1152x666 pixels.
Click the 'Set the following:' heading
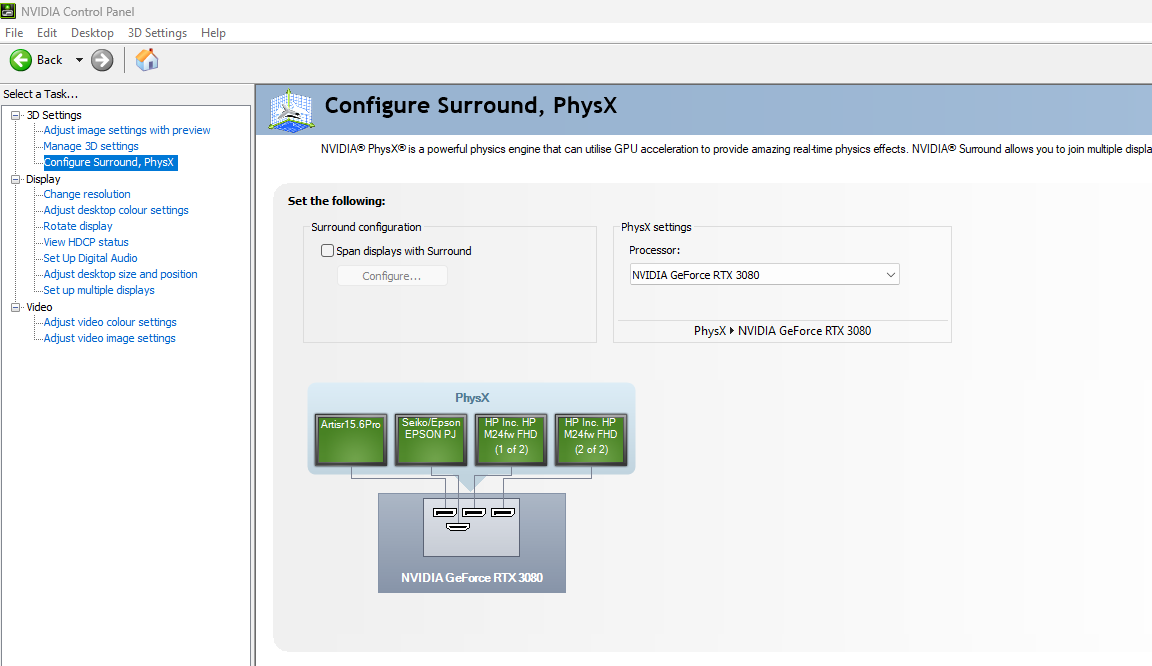click(x=336, y=201)
